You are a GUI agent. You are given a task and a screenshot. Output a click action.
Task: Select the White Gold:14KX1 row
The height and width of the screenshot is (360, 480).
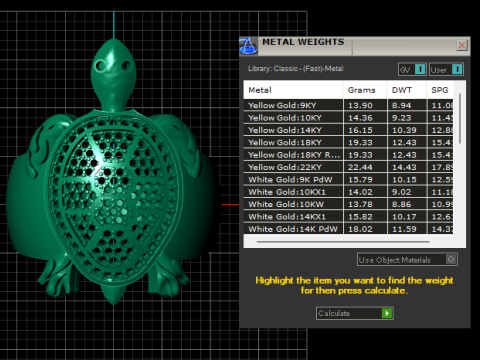tap(348, 216)
